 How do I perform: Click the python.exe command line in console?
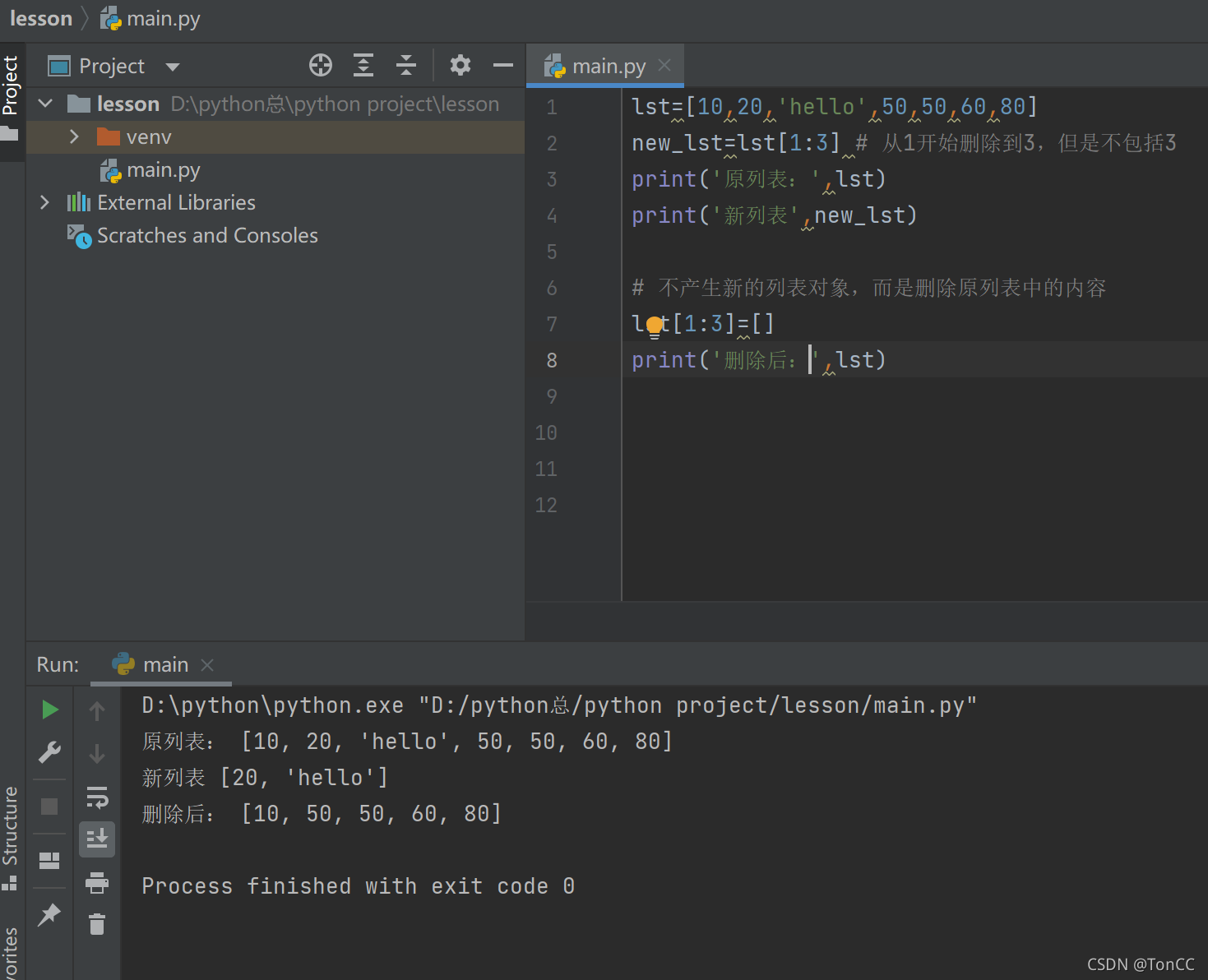(x=559, y=705)
